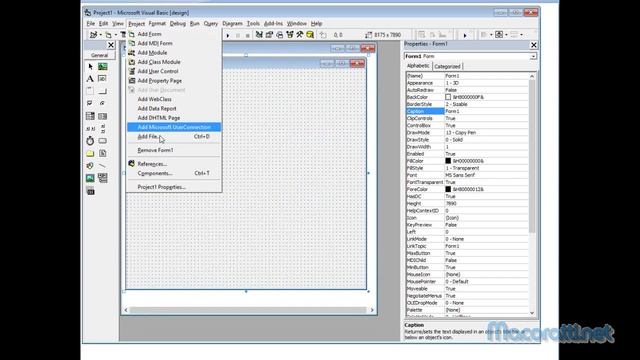Select the CommandButton control in the toolbox
This screenshot has width=640, height=360.
pyautogui.click(x=102, y=91)
